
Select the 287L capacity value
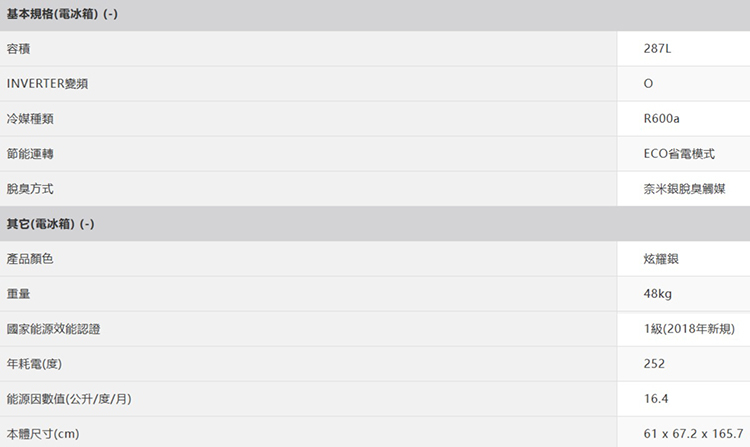click(x=660, y=49)
